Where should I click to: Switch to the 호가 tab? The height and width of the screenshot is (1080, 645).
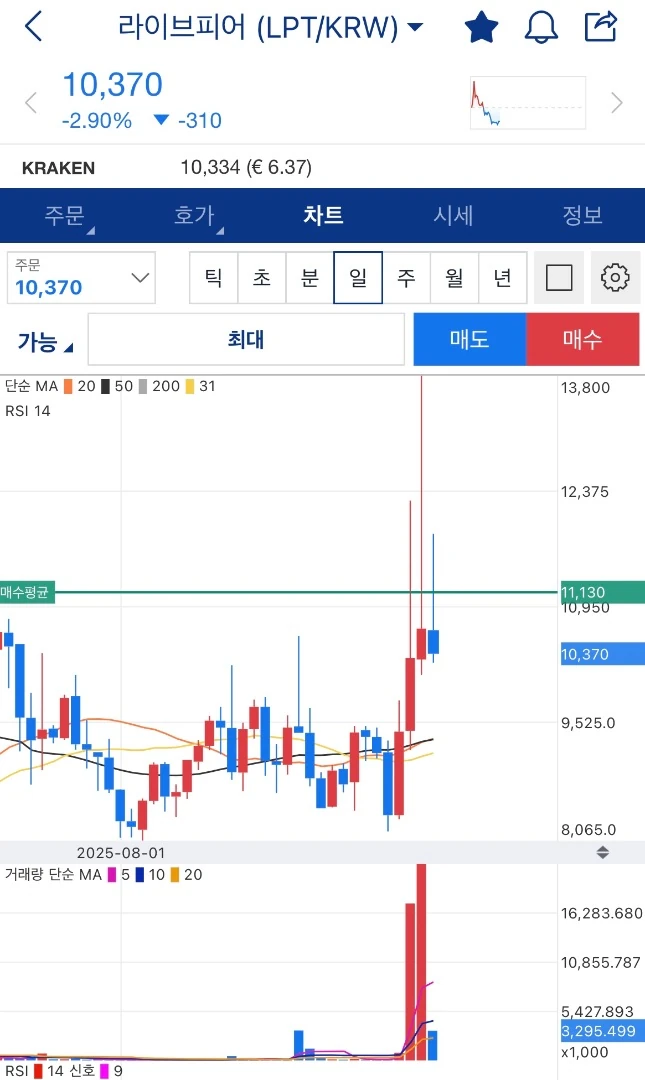click(194, 216)
